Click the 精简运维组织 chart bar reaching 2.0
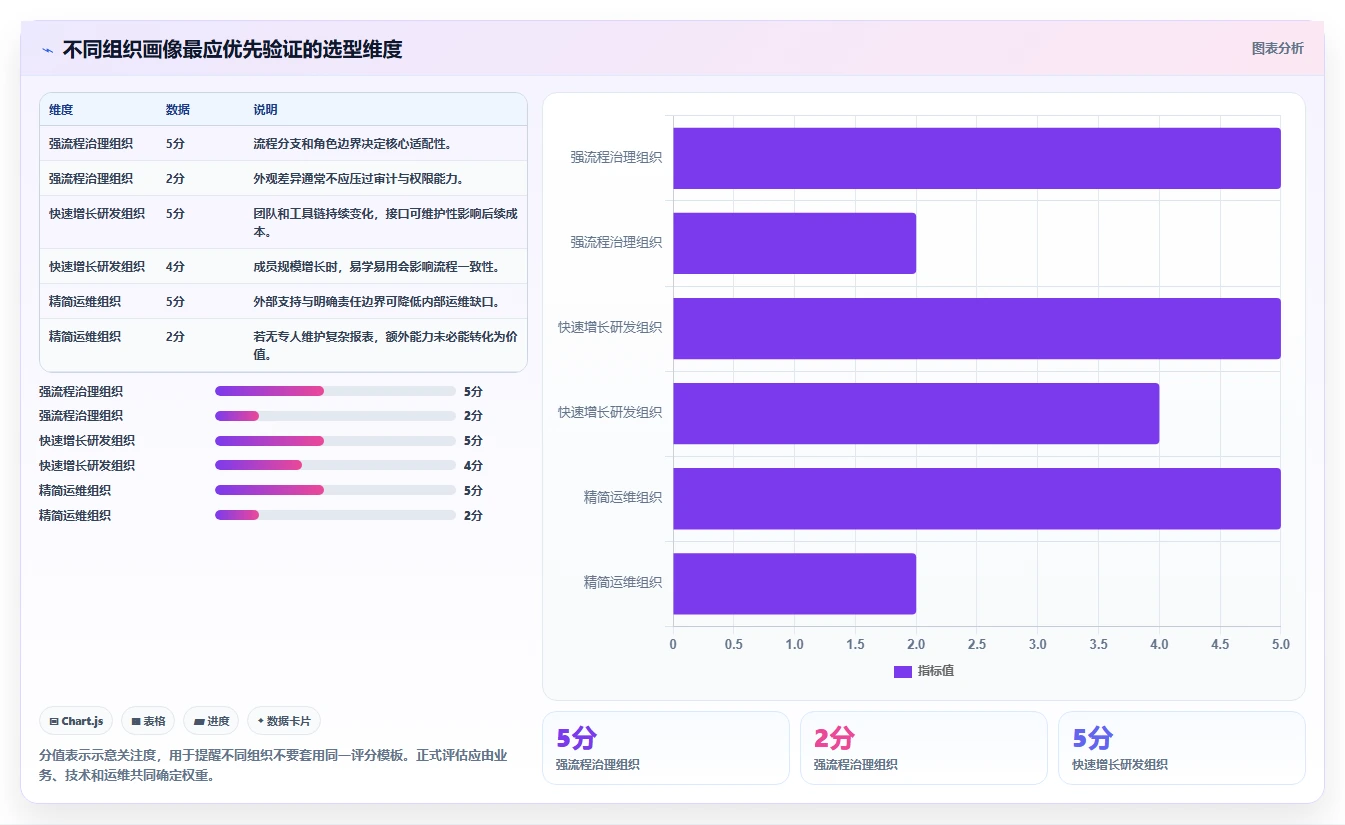 [794, 583]
